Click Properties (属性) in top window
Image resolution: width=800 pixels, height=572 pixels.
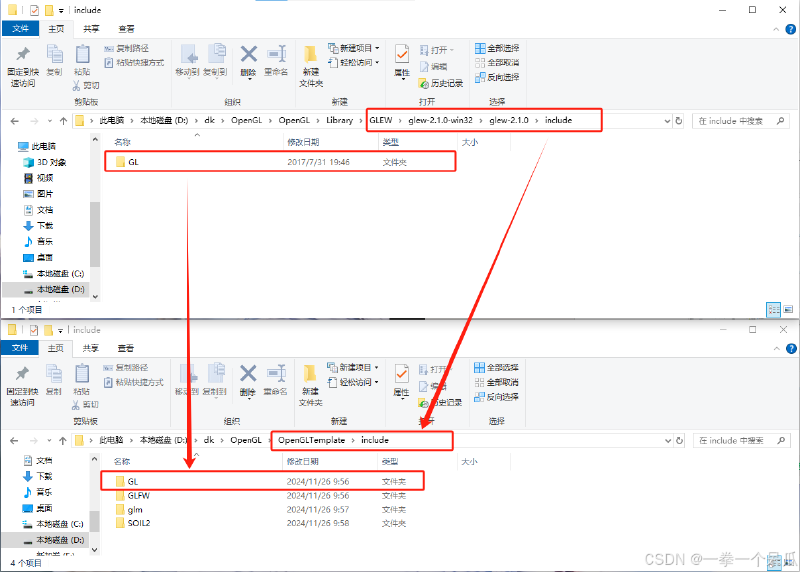click(x=402, y=61)
